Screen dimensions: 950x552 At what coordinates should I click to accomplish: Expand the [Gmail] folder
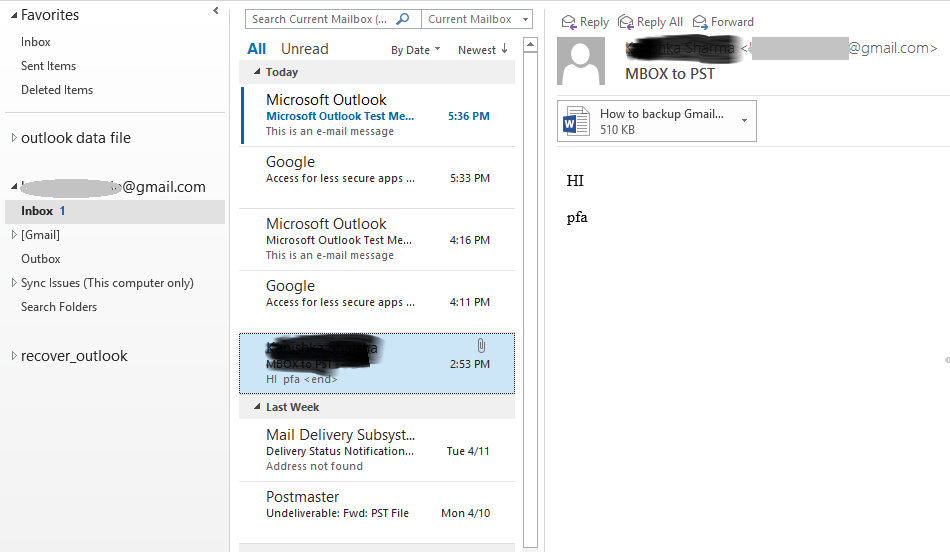(x=14, y=234)
